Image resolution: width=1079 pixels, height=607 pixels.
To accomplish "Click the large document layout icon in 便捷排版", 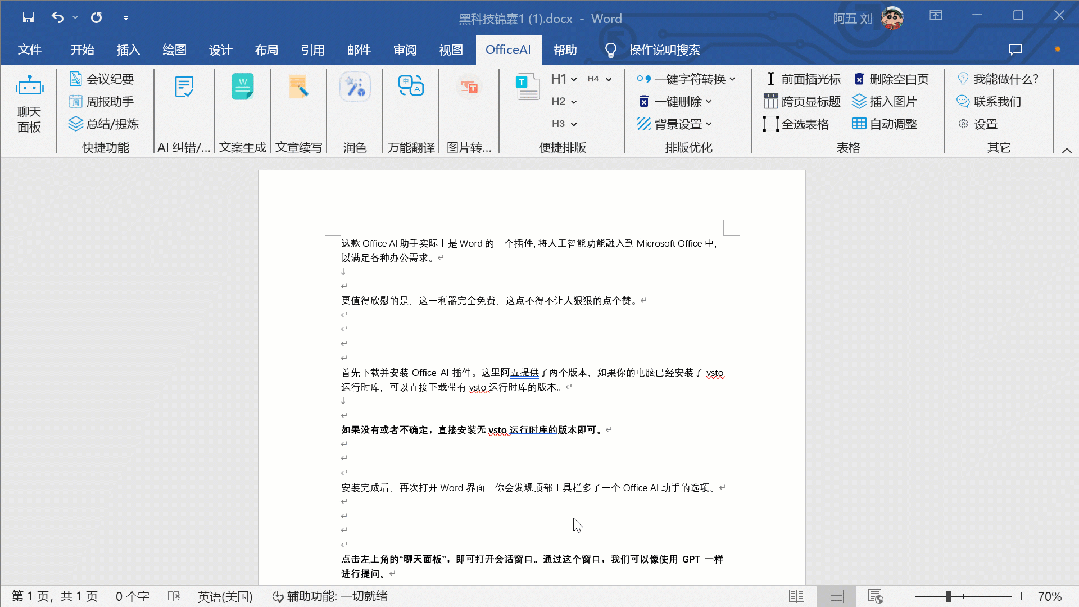I will pos(528,87).
